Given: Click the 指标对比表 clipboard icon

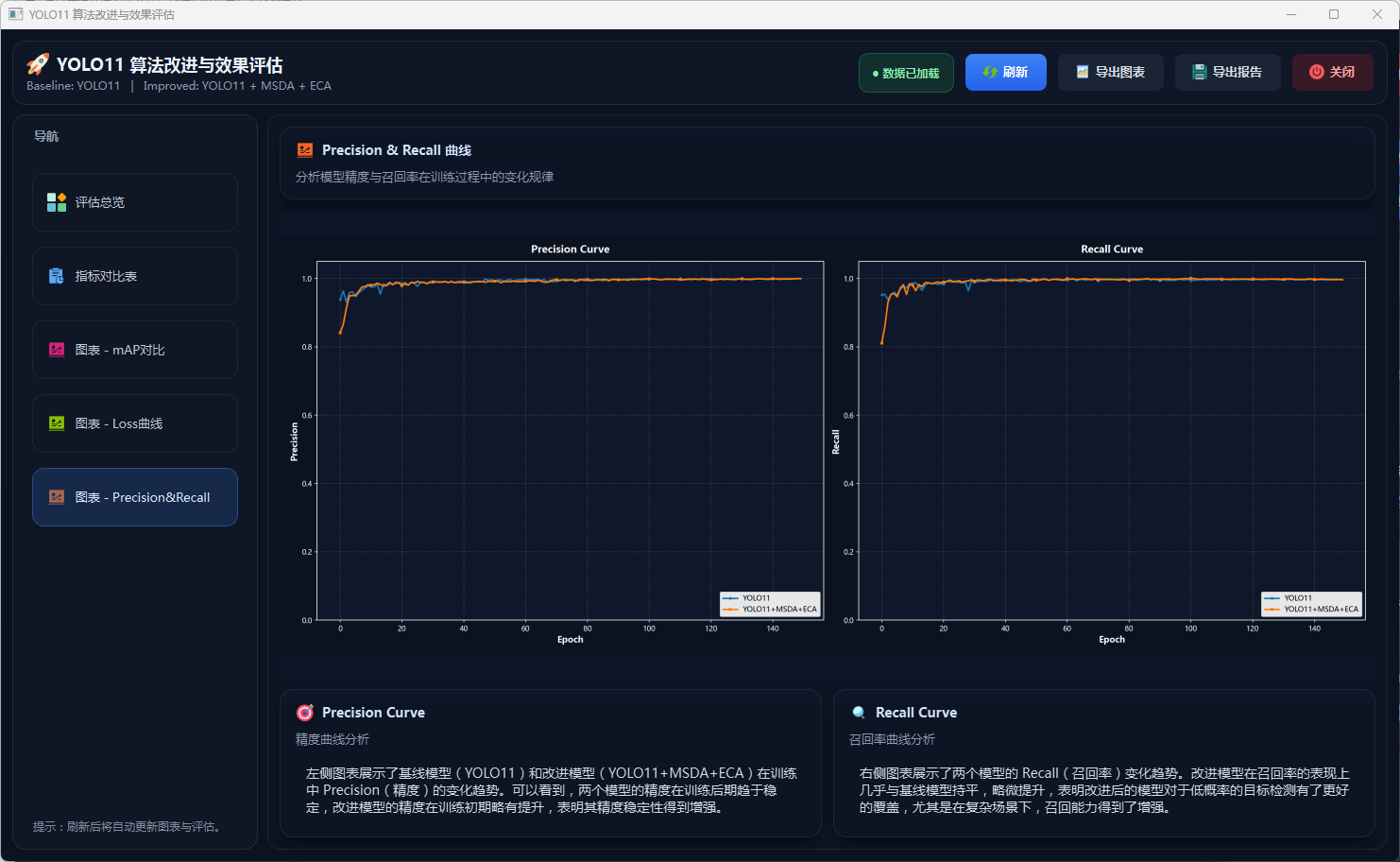Looking at the screenshot, I should tap(57, 276).
